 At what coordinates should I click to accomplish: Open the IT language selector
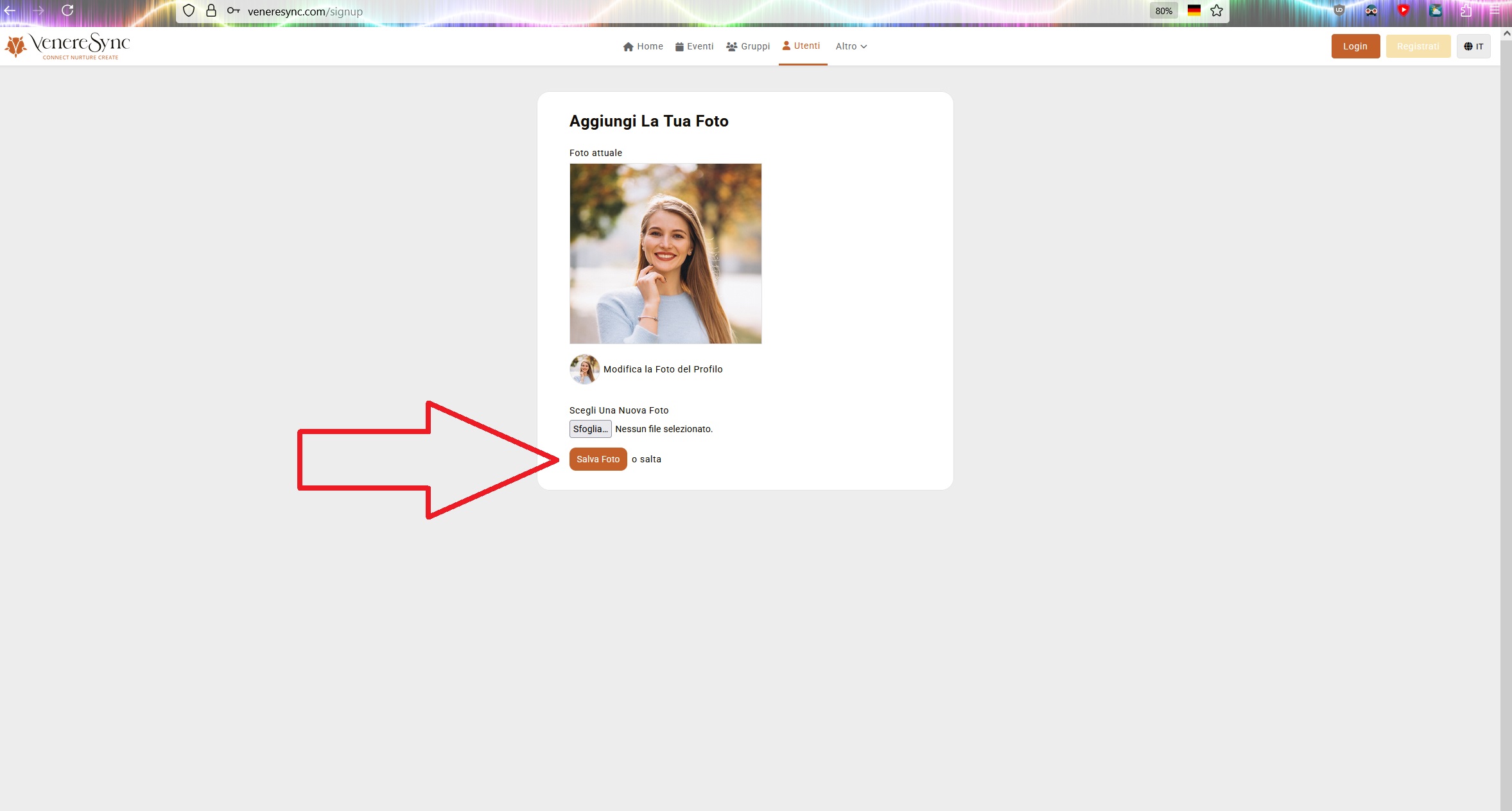1473,46
